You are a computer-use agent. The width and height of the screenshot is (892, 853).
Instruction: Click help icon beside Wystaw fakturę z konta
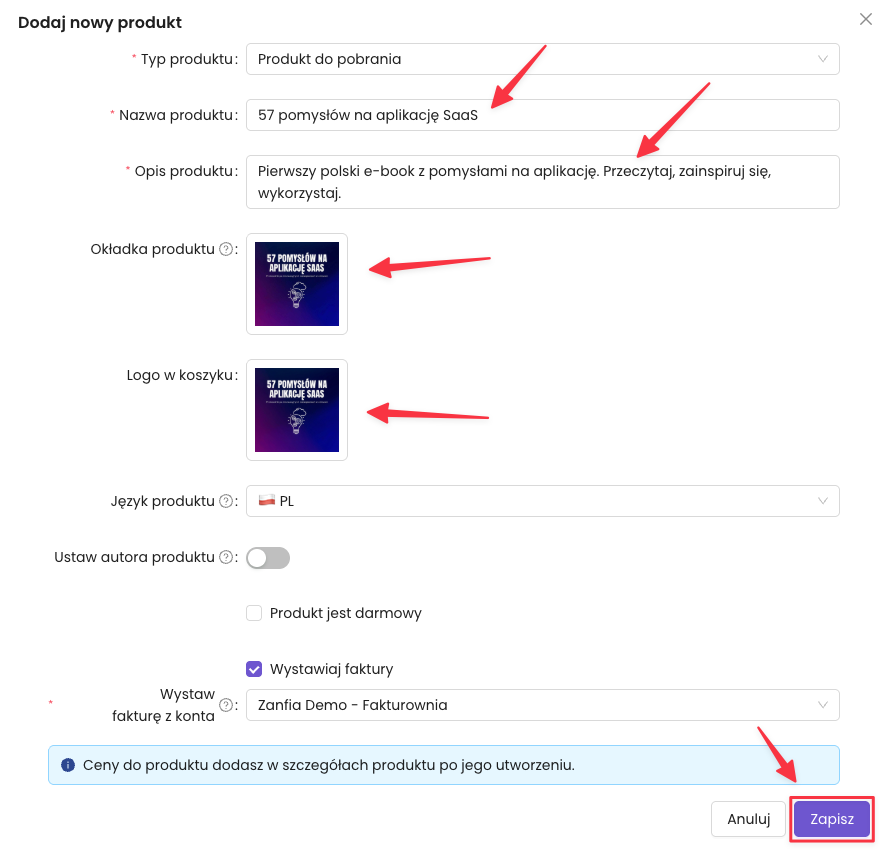click(226, 705)
